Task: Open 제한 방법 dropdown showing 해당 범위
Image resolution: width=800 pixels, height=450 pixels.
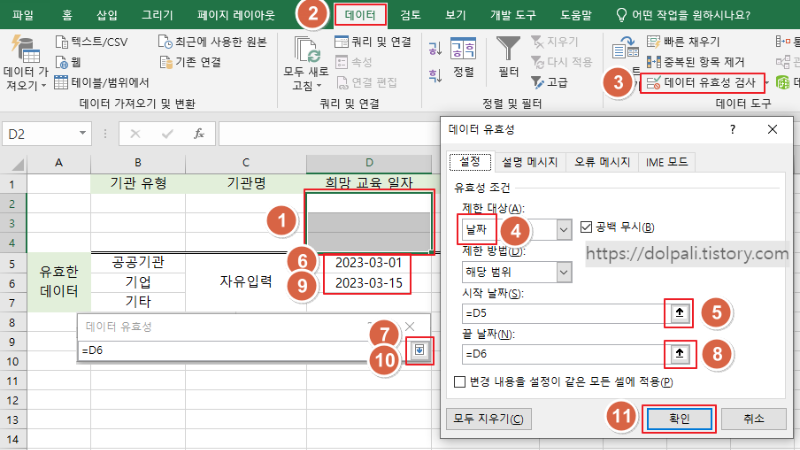Action: [x=563, y=272]
